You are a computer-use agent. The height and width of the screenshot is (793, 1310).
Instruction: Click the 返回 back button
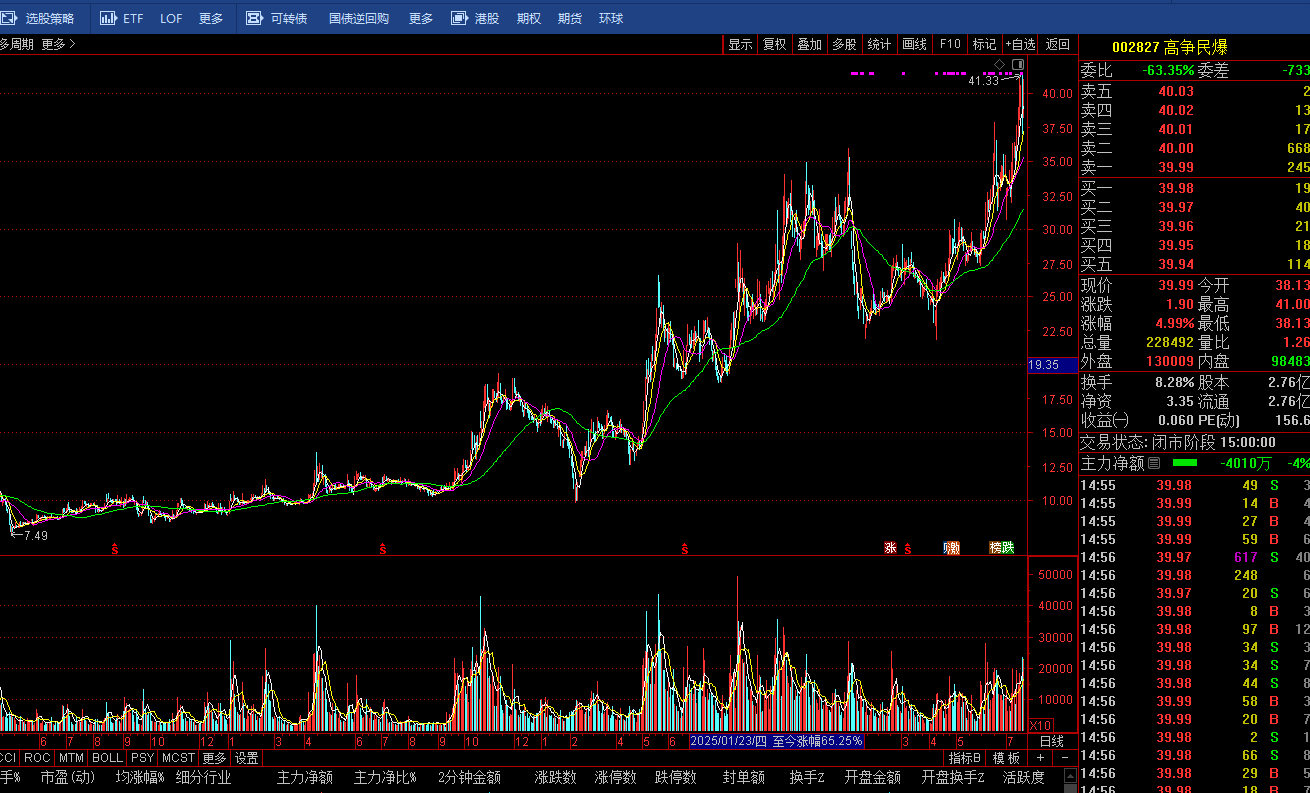(1058, 44)
